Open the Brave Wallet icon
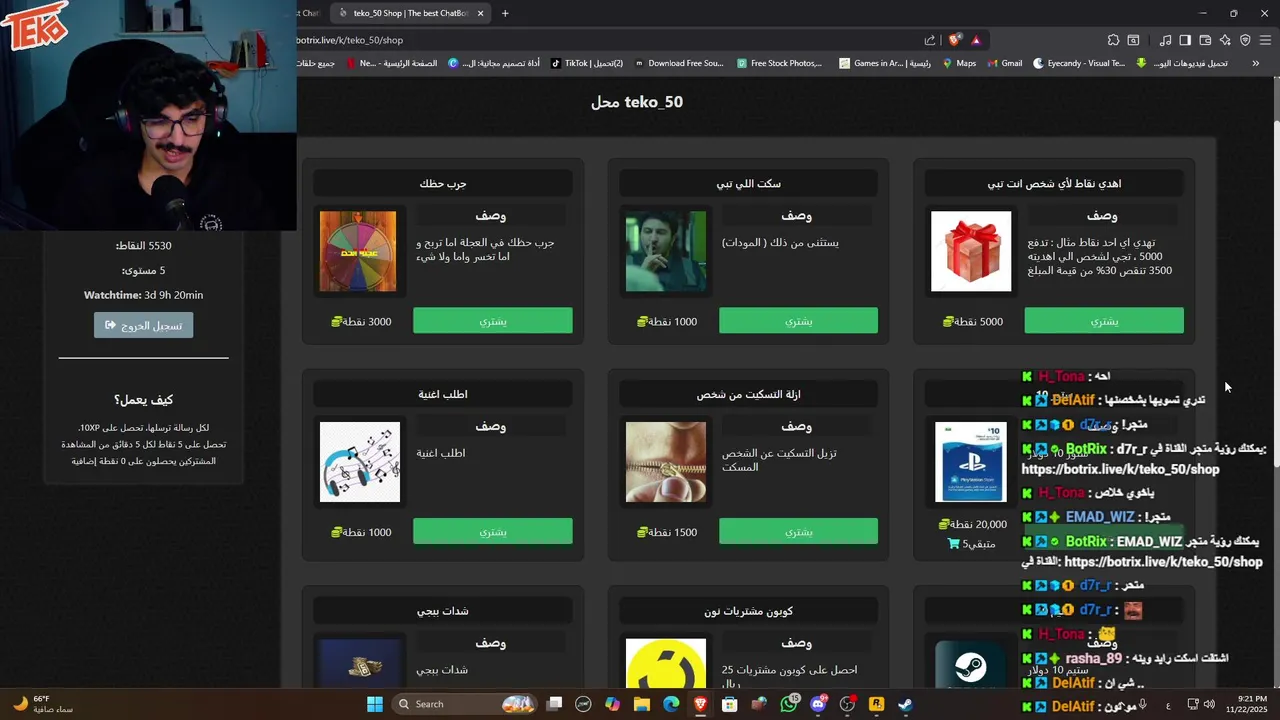Image resolution: width=1280 pixels, height=720 pixels. (1205, 40)
